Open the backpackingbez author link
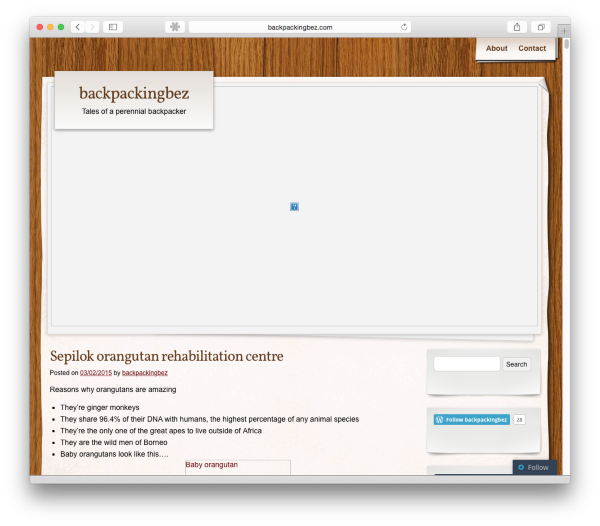 [x=145, y=372]
